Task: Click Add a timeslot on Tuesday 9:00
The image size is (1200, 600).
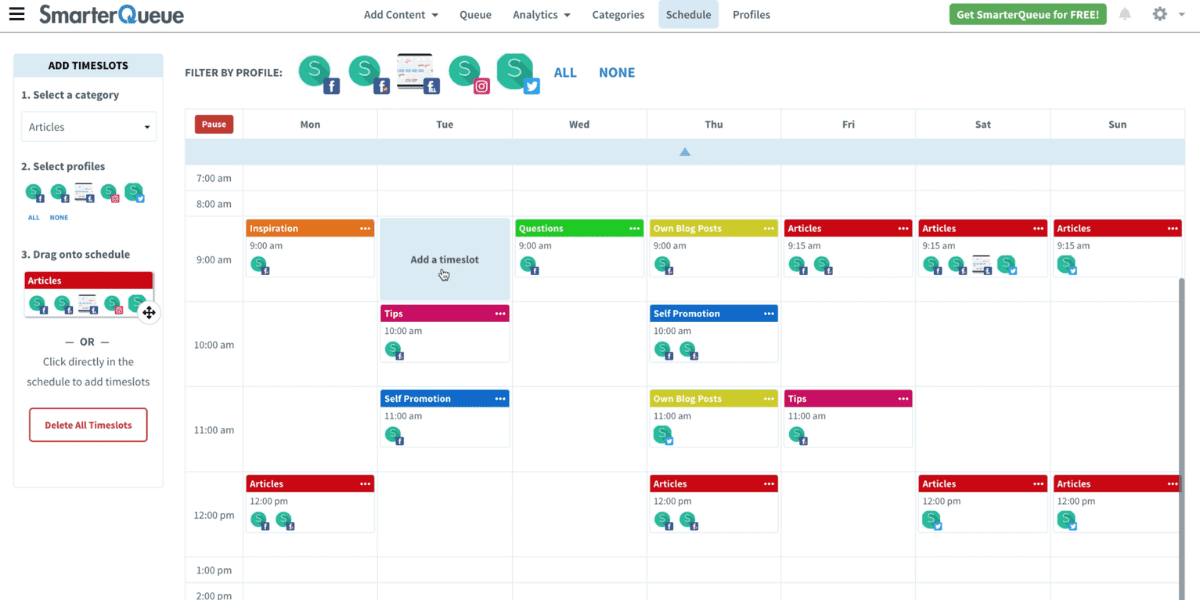Action: point(445,259)
